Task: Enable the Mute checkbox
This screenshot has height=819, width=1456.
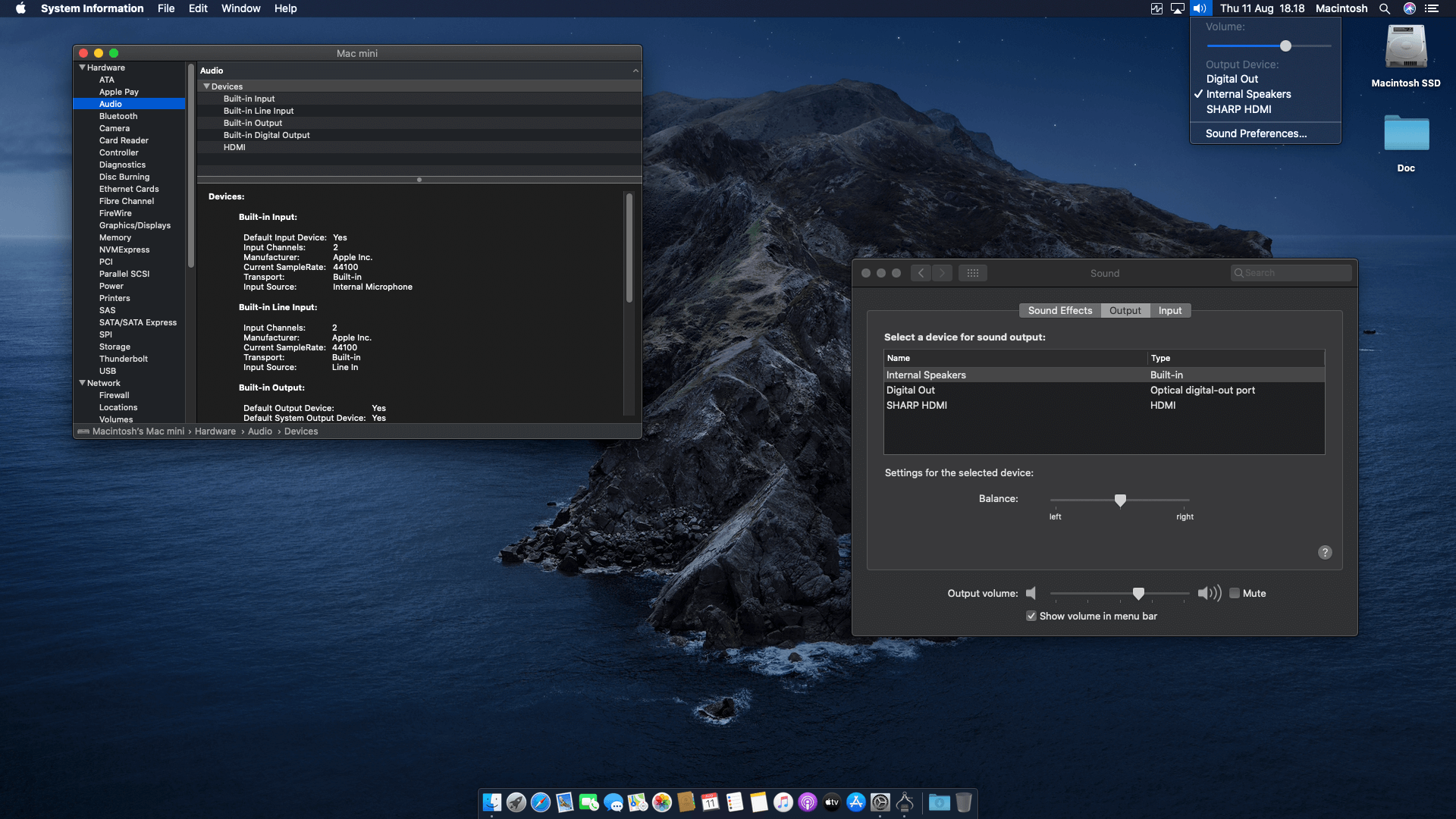Action: [x=1235, y=594]
